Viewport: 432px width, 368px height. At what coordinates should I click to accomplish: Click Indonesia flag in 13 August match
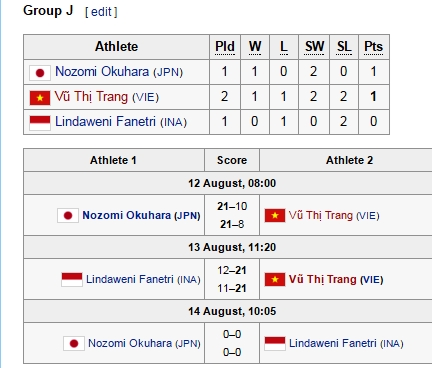(72, 279)
